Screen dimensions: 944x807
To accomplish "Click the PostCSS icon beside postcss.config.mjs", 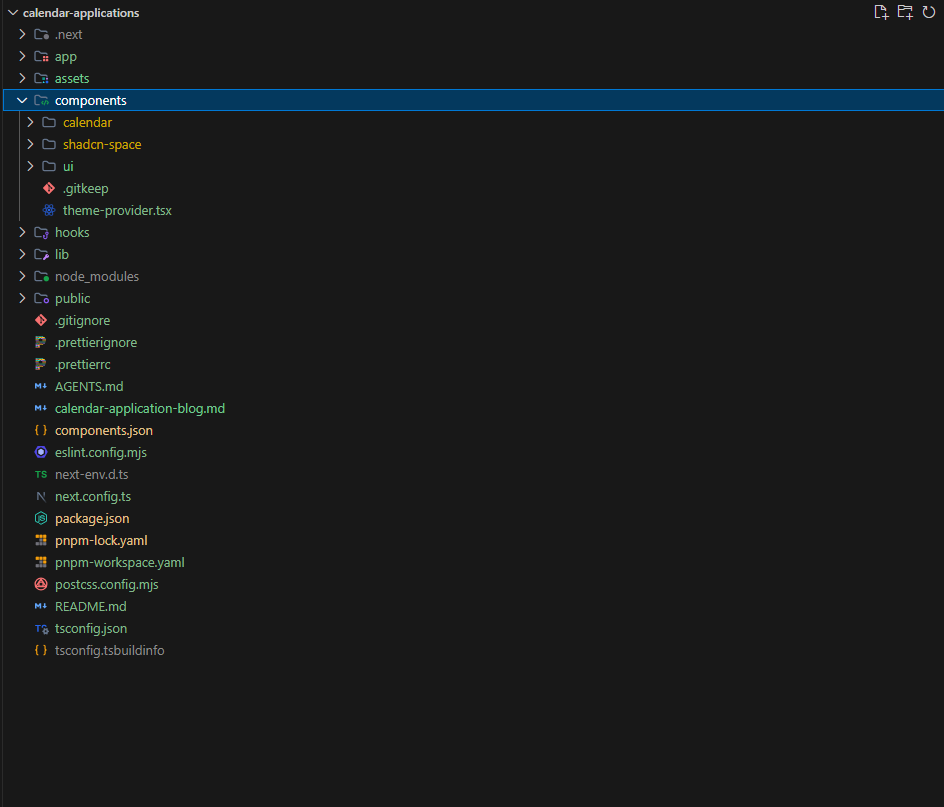I will click(x=41, y=584).
